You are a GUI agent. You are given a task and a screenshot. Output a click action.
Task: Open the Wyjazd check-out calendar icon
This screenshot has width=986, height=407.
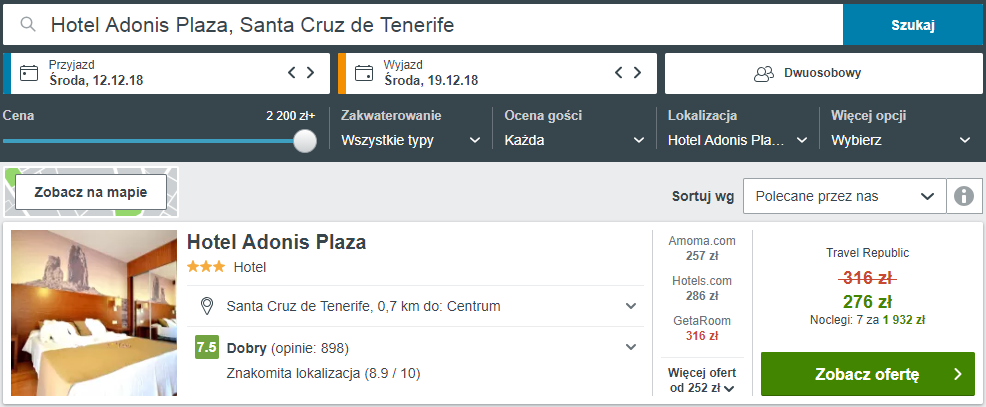(364, 73)
